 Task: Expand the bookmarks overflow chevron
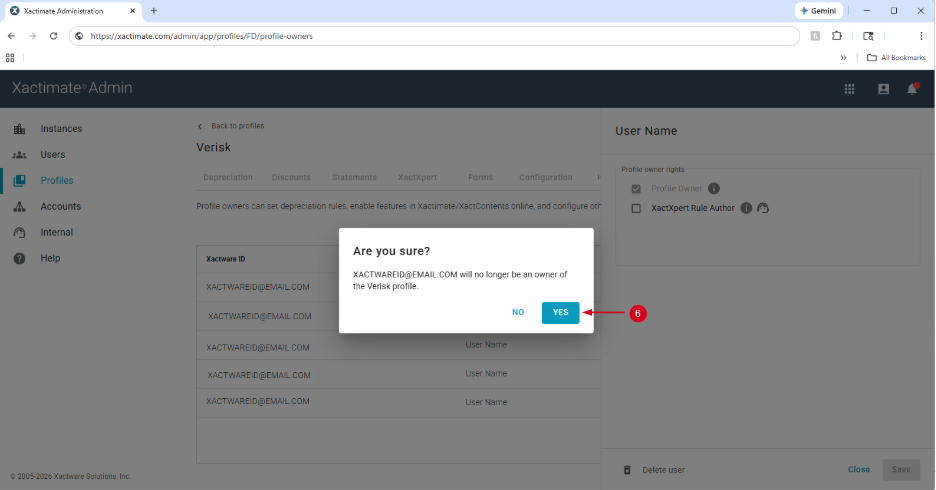843,58
